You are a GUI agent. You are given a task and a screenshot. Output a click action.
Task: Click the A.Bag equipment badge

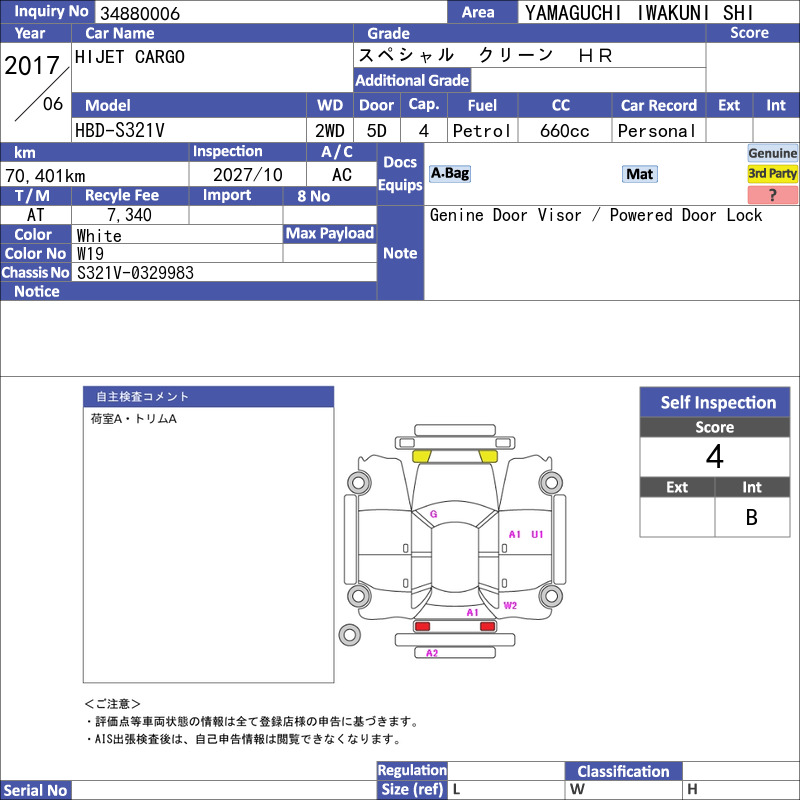(449, 173)
